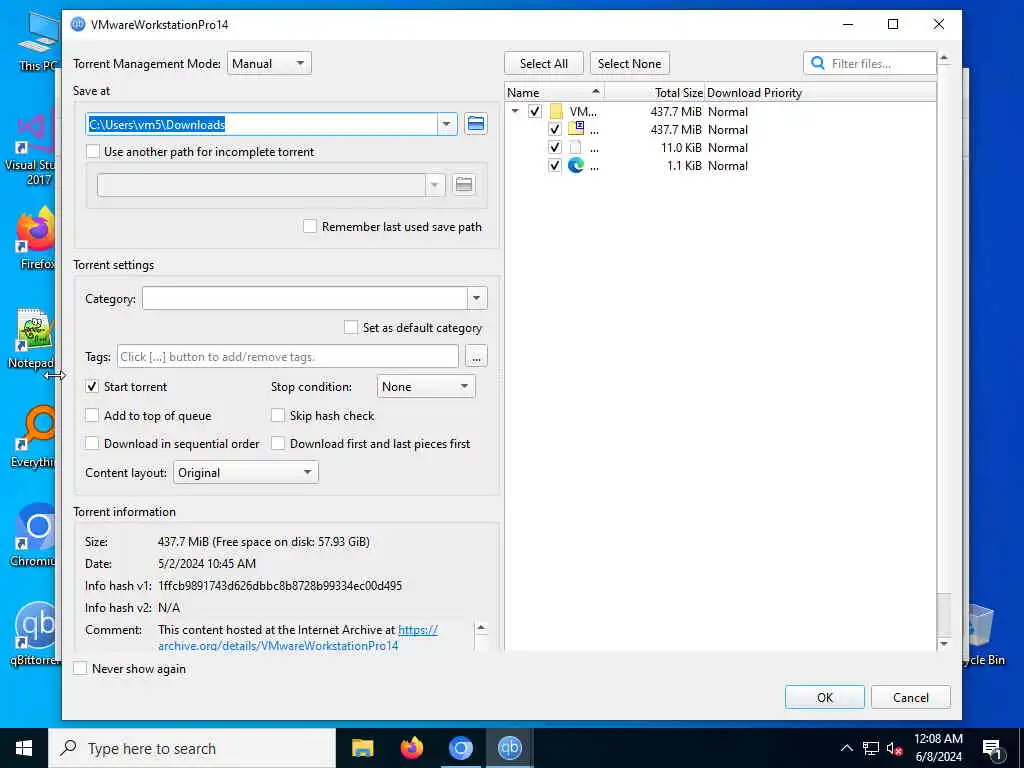This screenshot has height=768, width=1024.
Task: Enable Add to top of queue
Action: 92,415
